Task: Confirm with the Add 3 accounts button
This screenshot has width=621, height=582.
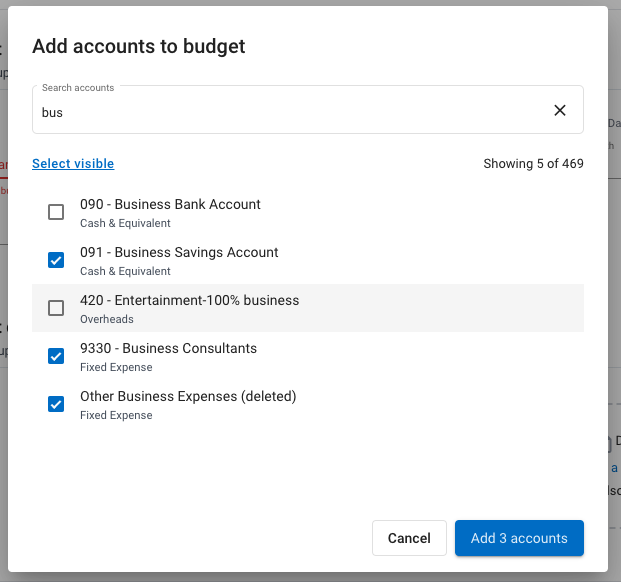Action: [x=519, y=538]
